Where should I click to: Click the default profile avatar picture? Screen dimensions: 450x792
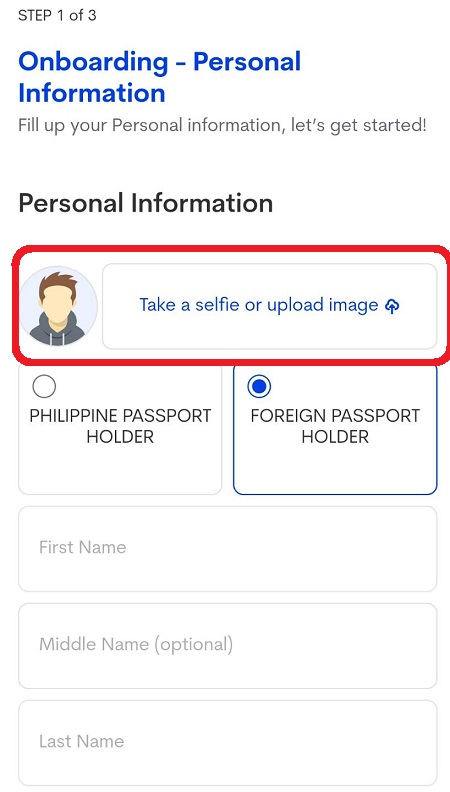pos(58,306)
